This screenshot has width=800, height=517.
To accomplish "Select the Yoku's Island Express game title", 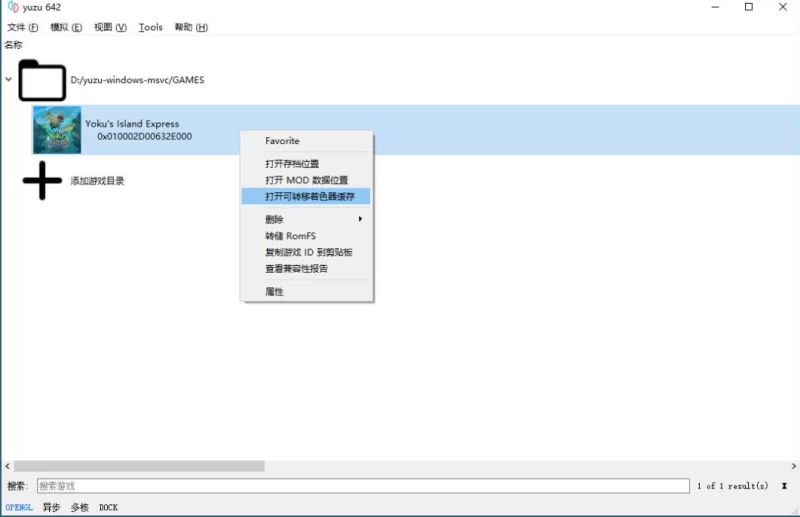I will click(132, 124).
